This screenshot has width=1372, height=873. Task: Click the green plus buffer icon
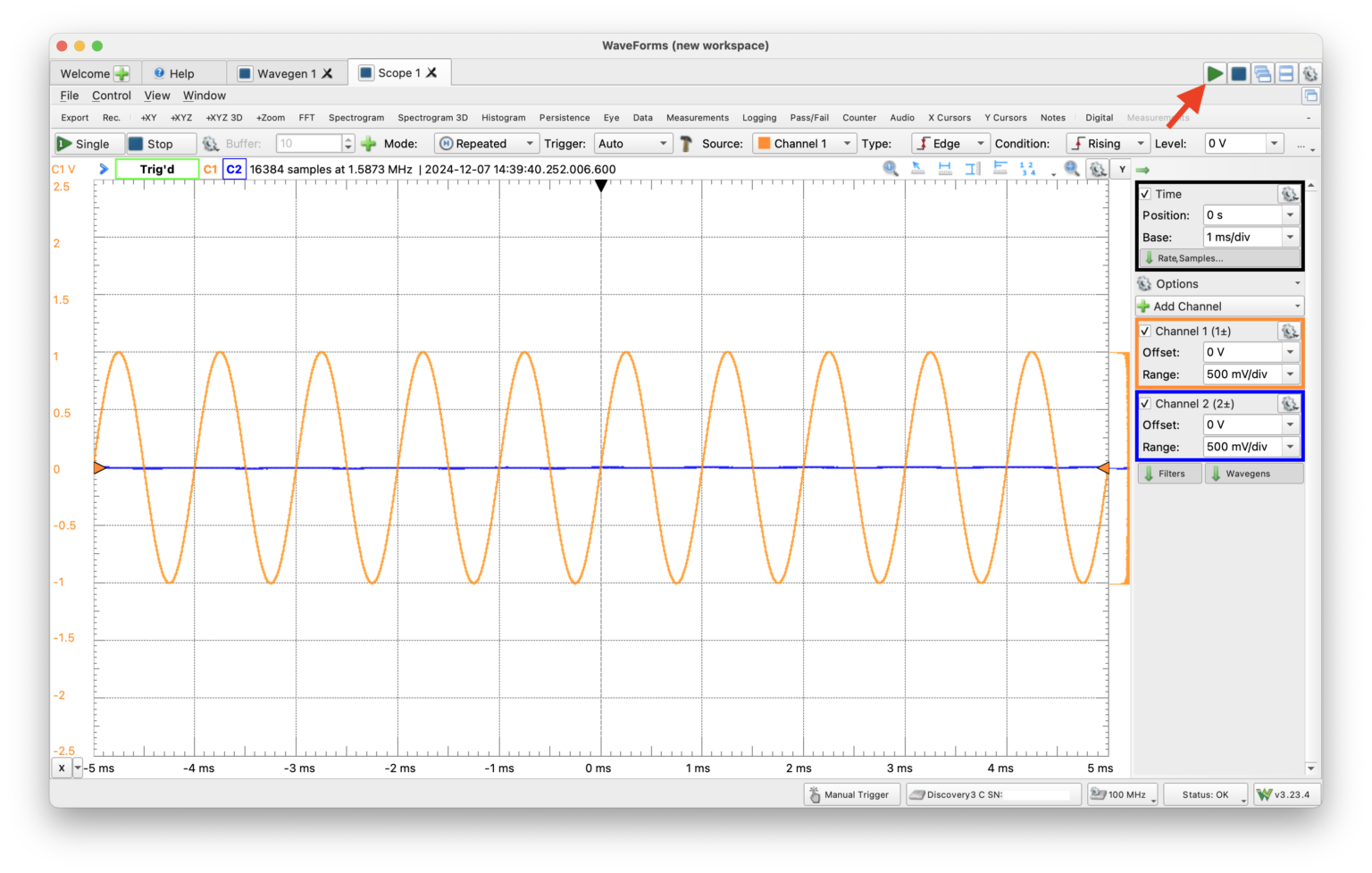click(x=368, y=144)
